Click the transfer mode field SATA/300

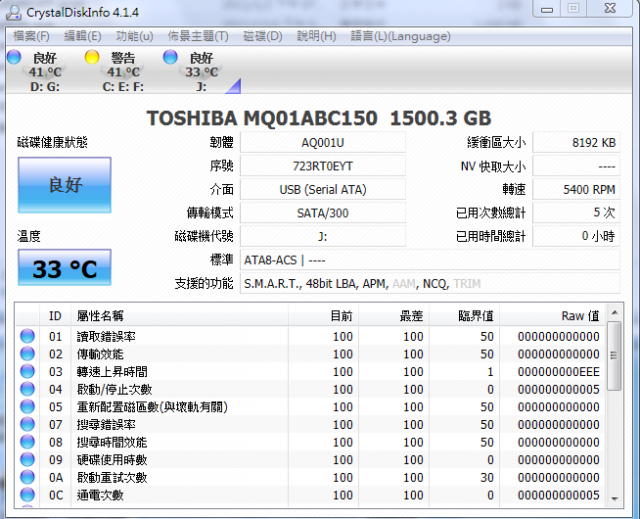coord(322,213)
